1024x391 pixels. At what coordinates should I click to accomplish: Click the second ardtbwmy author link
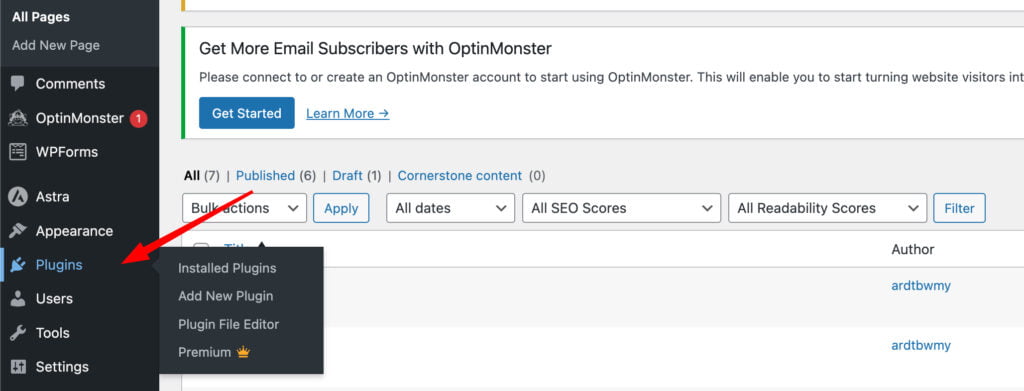tap(921, 345)
